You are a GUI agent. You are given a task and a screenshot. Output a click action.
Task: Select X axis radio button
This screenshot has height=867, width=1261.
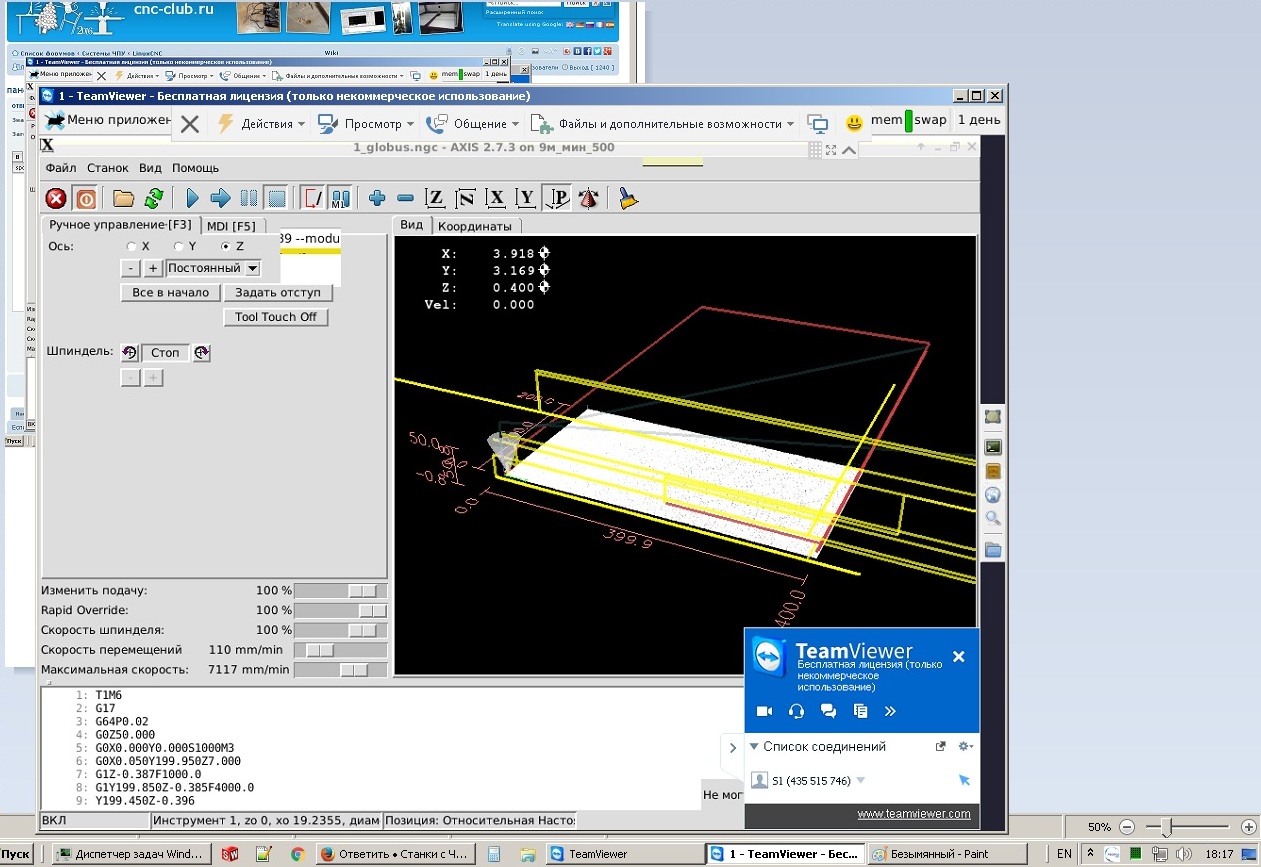[132, 246]
